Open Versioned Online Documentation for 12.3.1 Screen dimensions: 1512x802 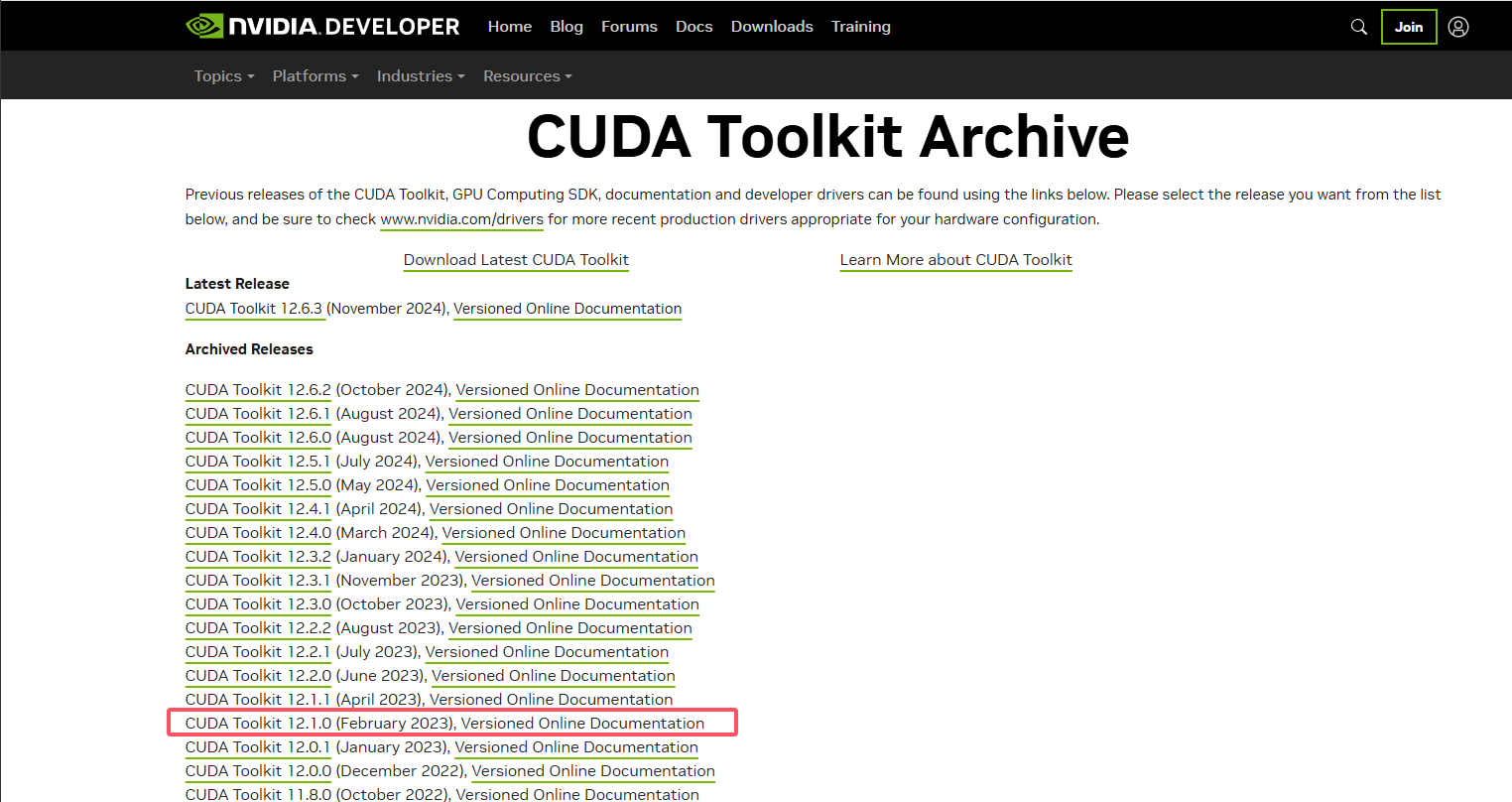click(593, 581)
